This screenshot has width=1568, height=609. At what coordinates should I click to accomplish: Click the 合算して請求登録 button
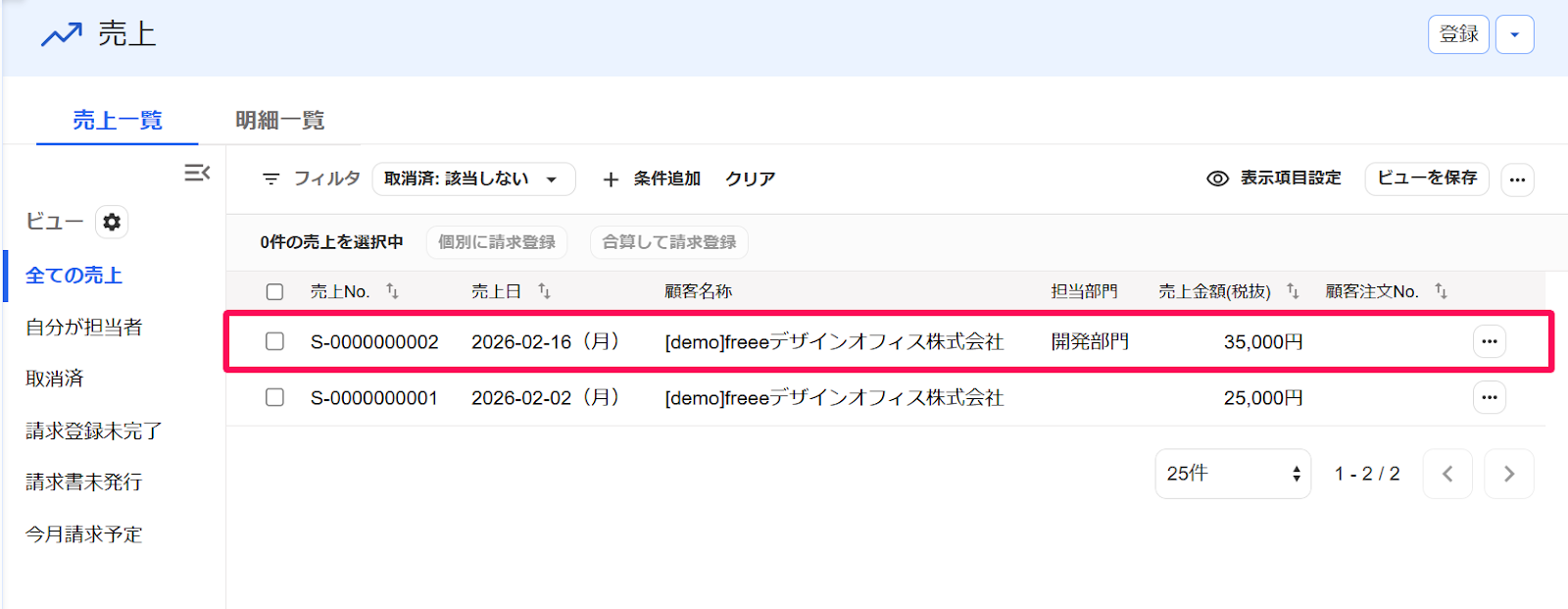click(x=669, y=242)
